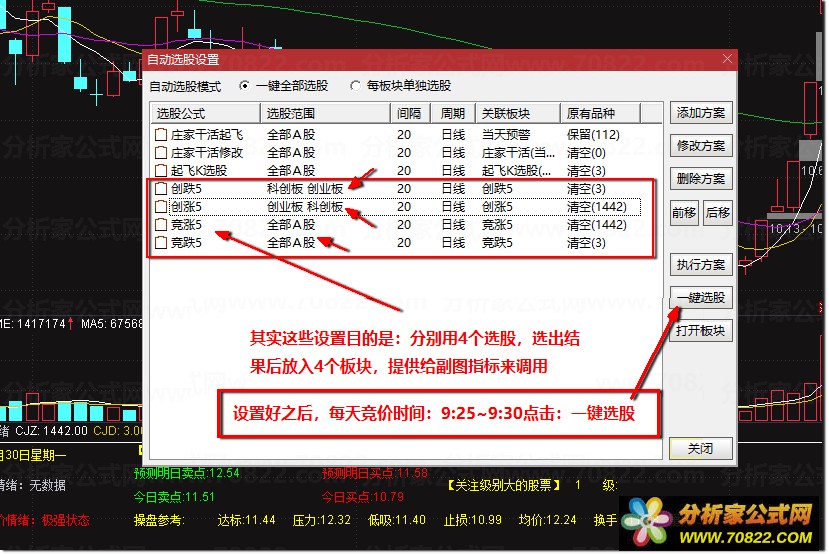Click 【关注级别大的股票】 label in chart
Image resolution: width=829 pixels, height=554 pixels.
pos(504,485)
